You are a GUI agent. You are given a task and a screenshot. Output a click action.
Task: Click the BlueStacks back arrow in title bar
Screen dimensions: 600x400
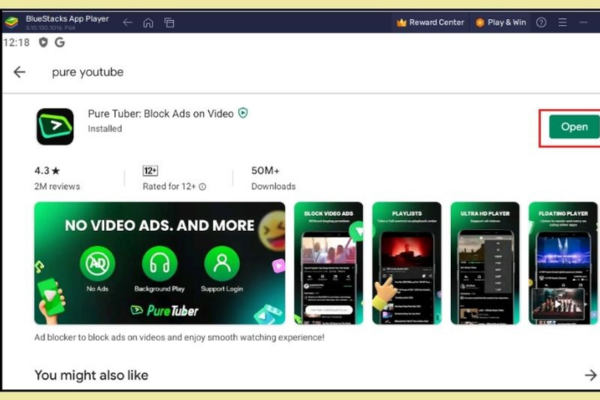click(127, 23)
